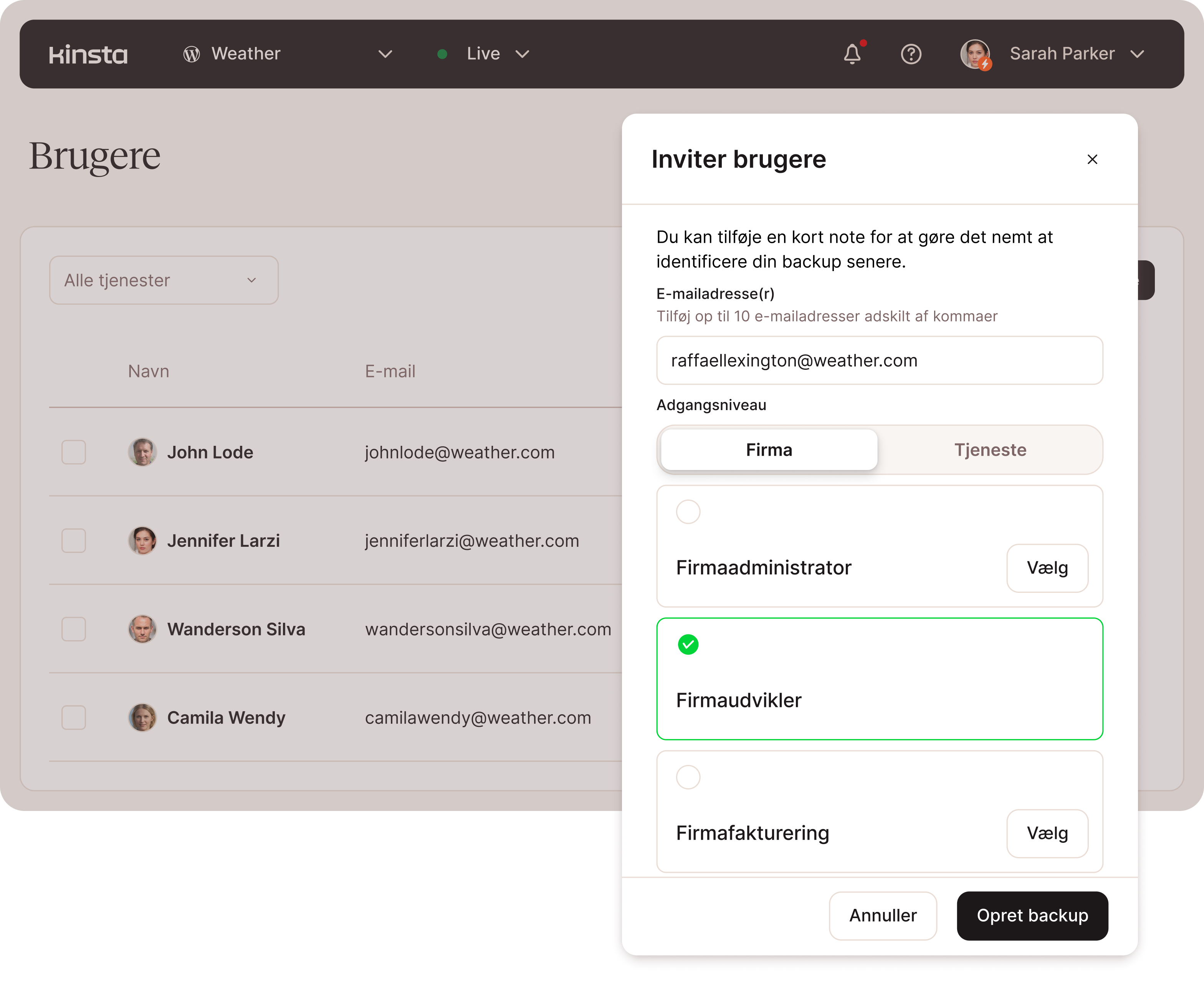Switch to the Tjeneste tab

tap(989, 450)
